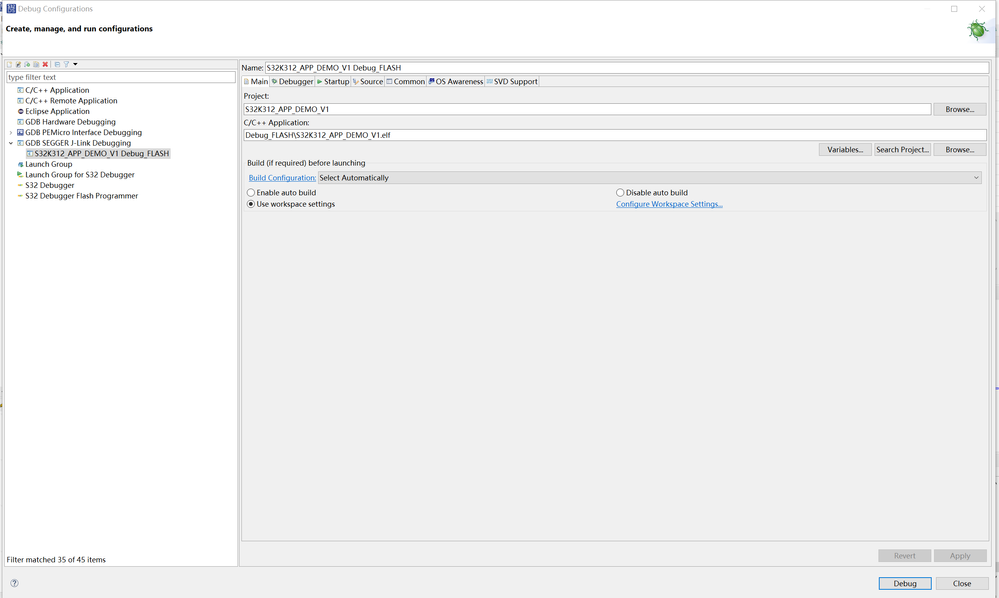Click the C/C++ Application path field
Image resolution: width=999 pixels, height=598 pixels.
[615, 135]
